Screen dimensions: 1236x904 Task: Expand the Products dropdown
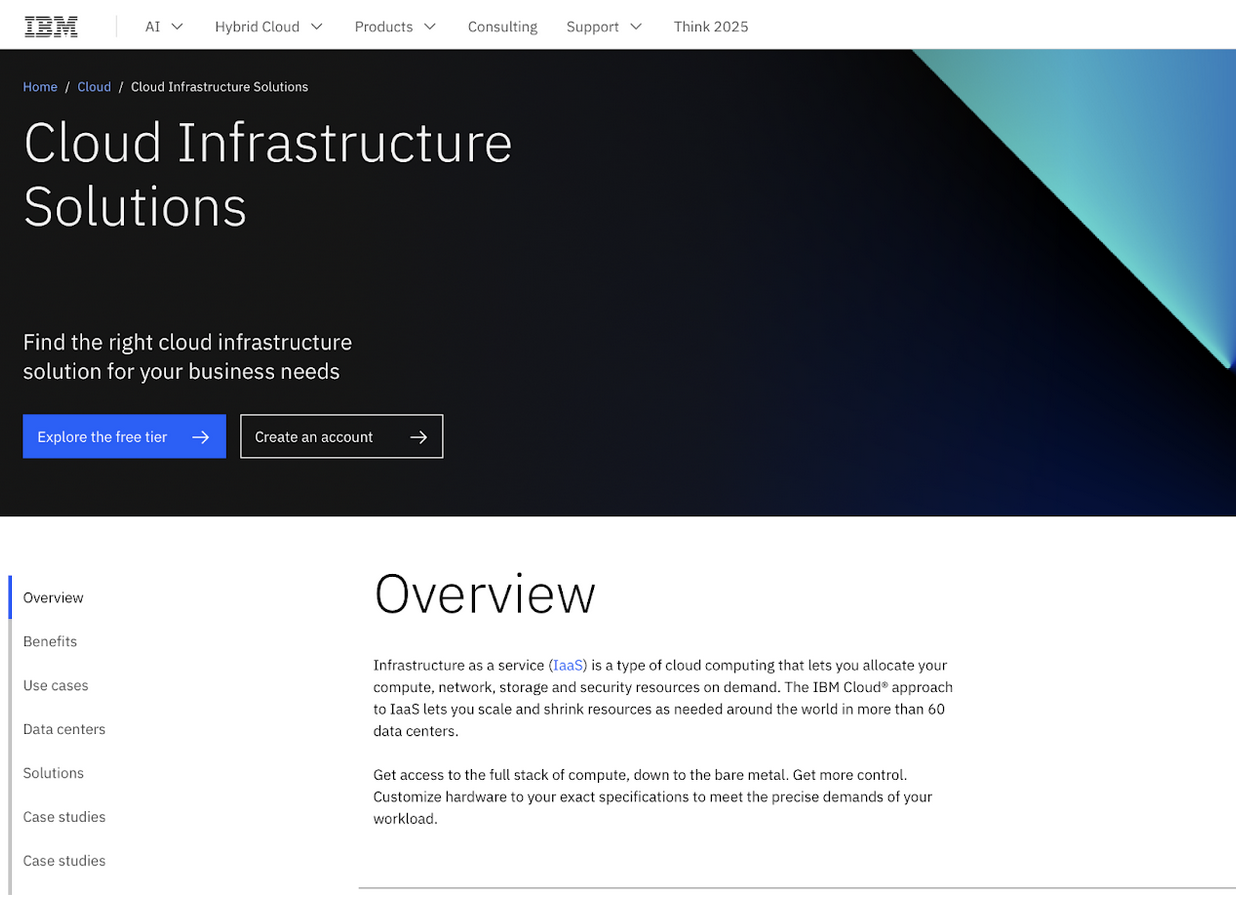tap(432, 27)
